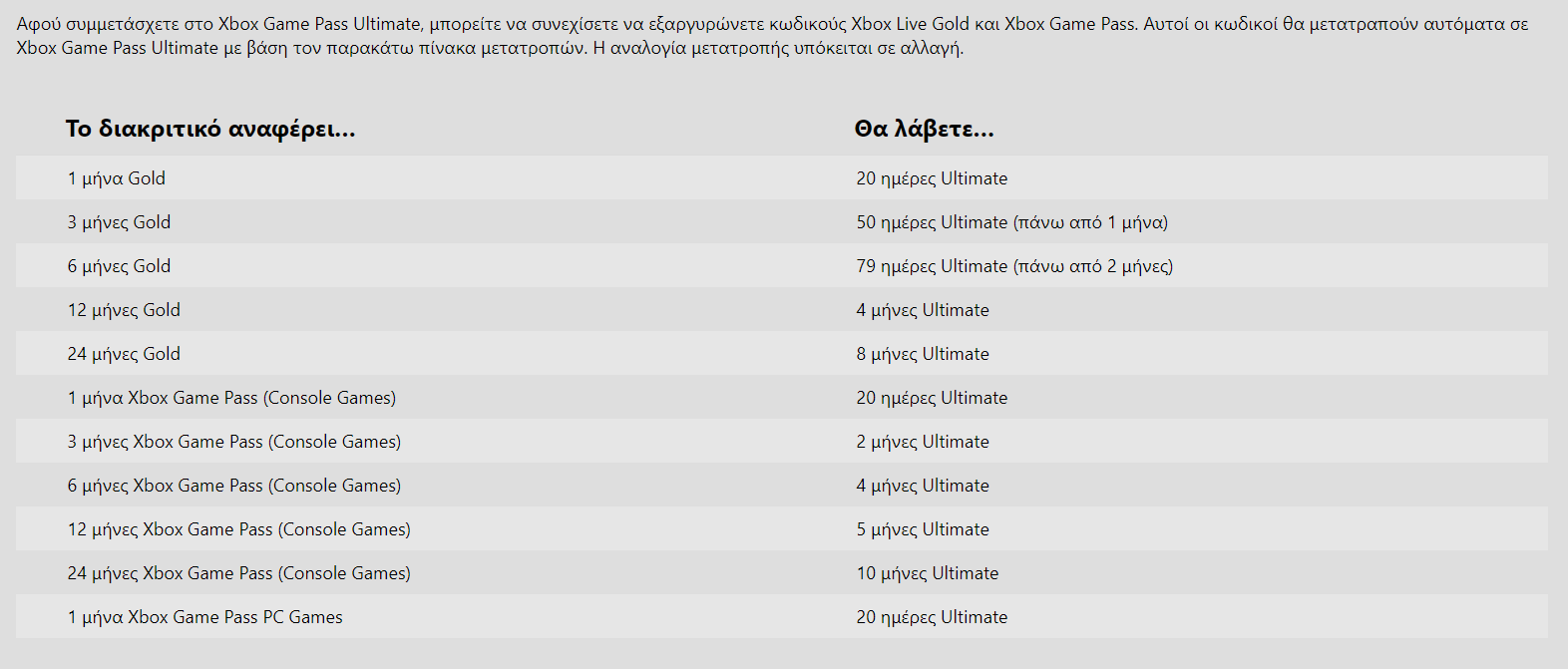Click the intro paragraph about Xbox Game Pass Ultimate

pos(773,36)
